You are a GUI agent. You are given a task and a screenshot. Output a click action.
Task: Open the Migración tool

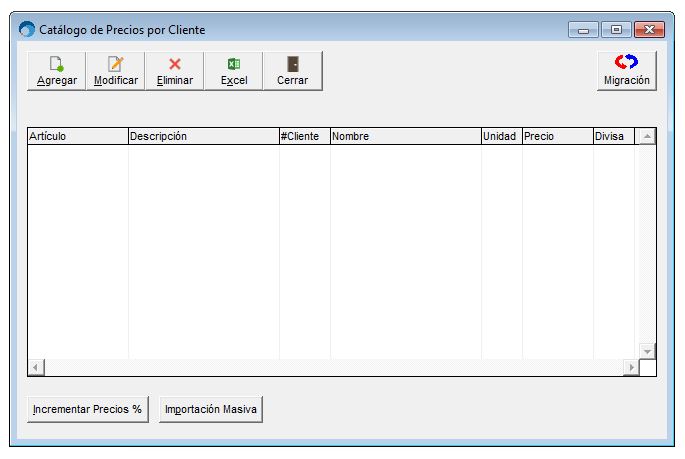pos(626,71)
